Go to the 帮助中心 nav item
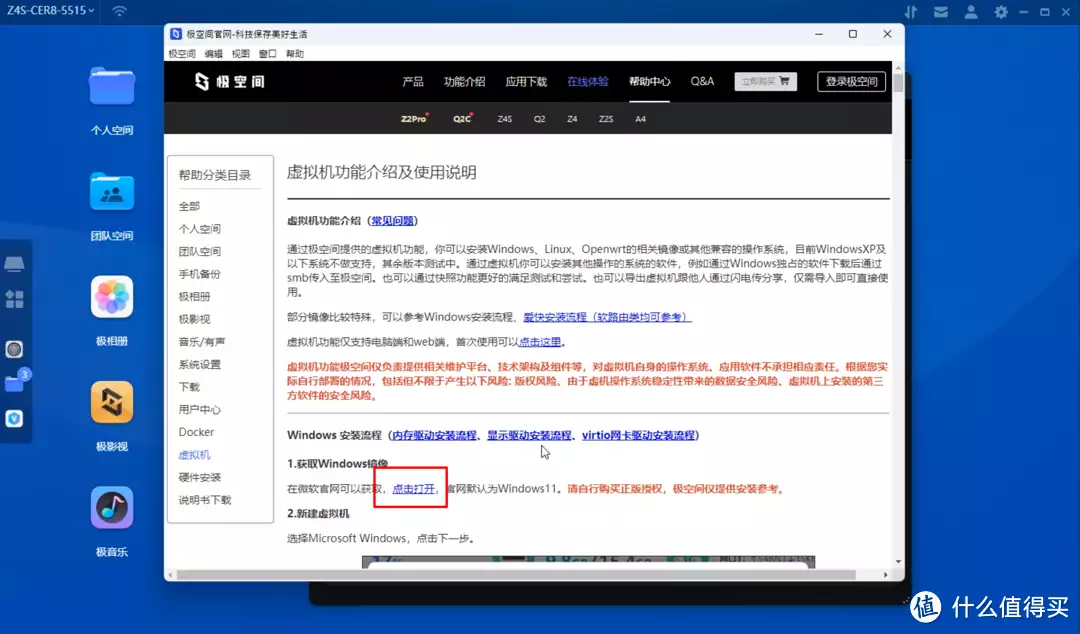 [x=650, y=81]
